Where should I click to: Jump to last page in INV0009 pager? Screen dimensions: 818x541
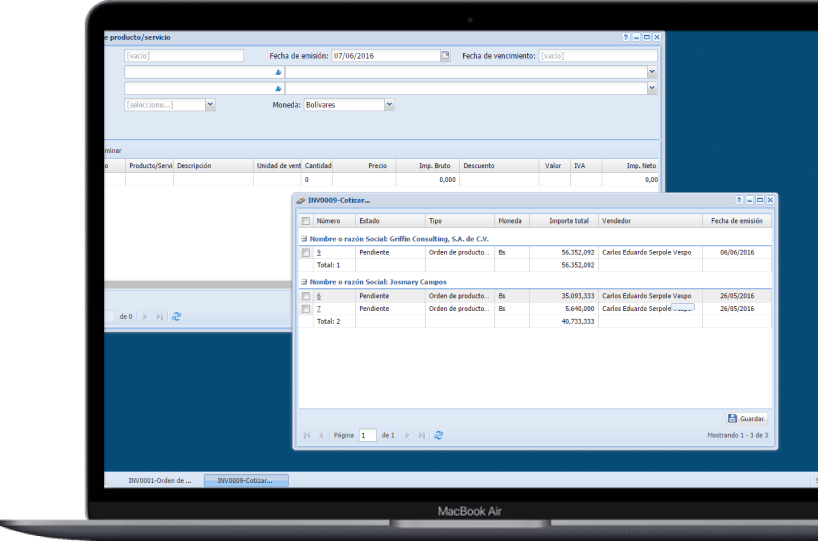pyautogui.click(x=422, y=435)
